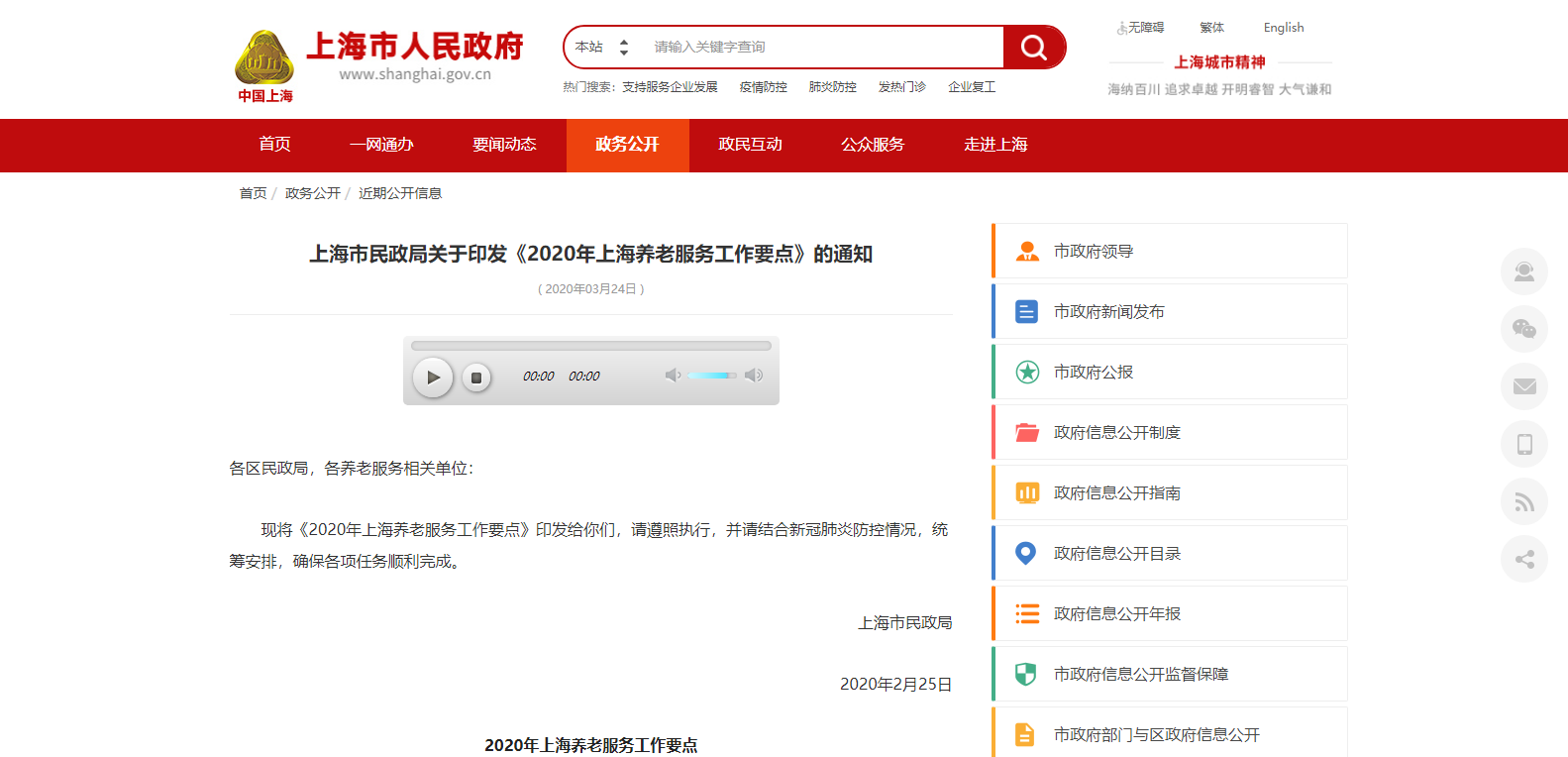The height and width of the screenshot is (757, 1568).
Task: Open the mobile phone version icon
Action: point(1523,444)
